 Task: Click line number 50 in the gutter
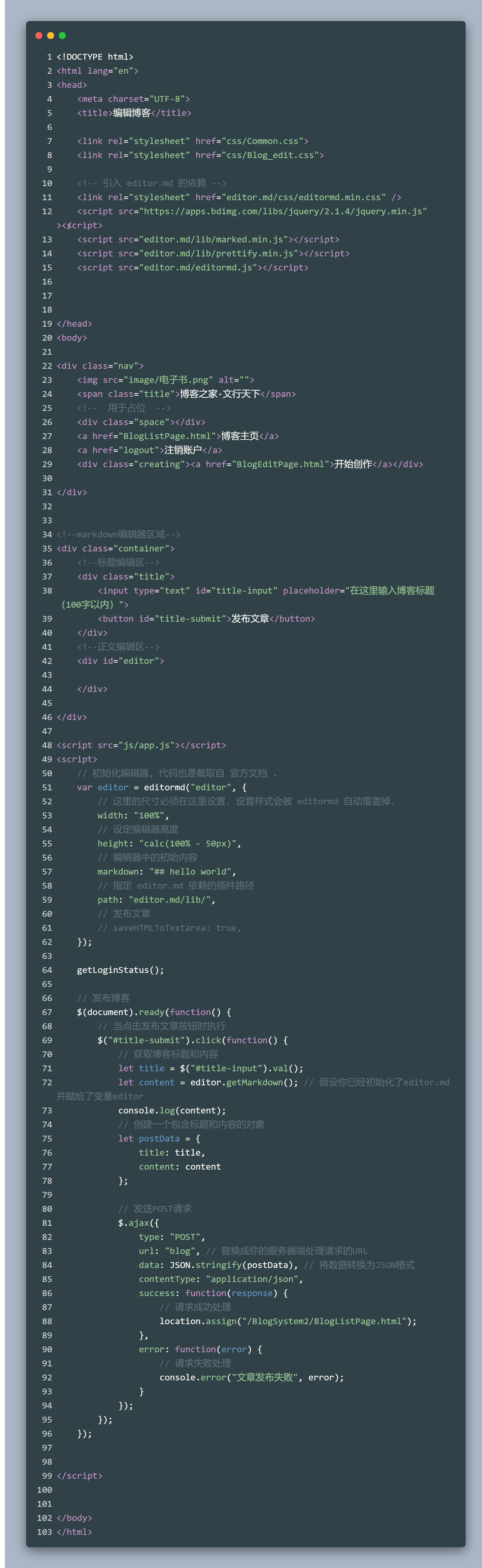point(47,773)
